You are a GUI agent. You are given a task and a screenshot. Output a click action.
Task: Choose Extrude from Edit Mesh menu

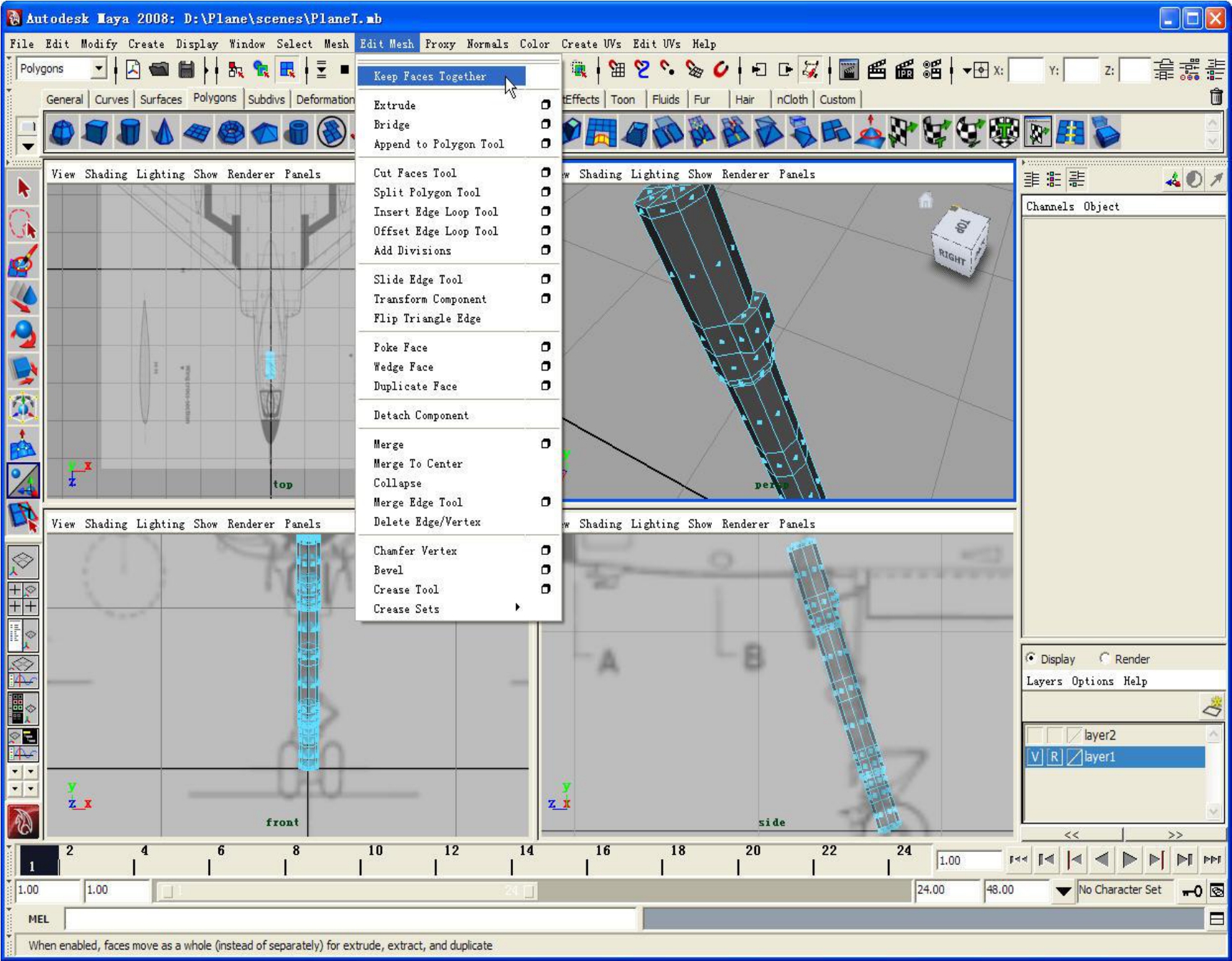pos(394,105)
